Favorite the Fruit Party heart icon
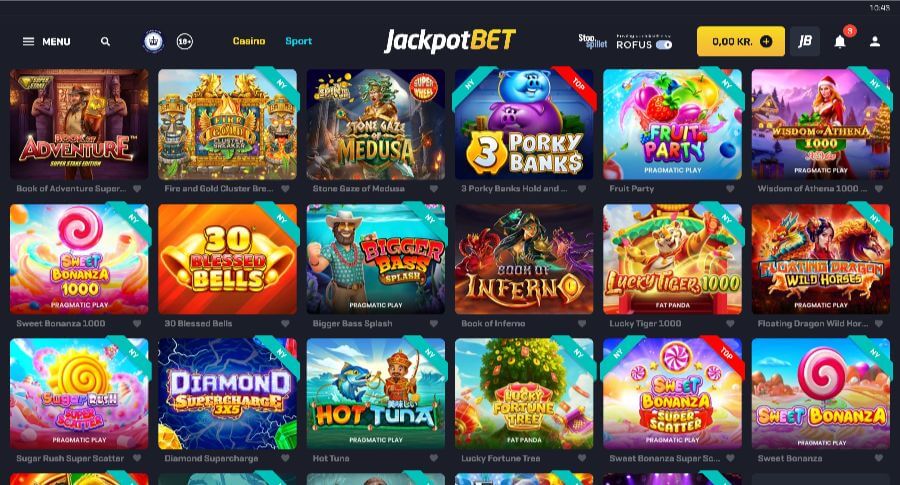The width and height of the screenshot is (900, 485). point(730,189)
